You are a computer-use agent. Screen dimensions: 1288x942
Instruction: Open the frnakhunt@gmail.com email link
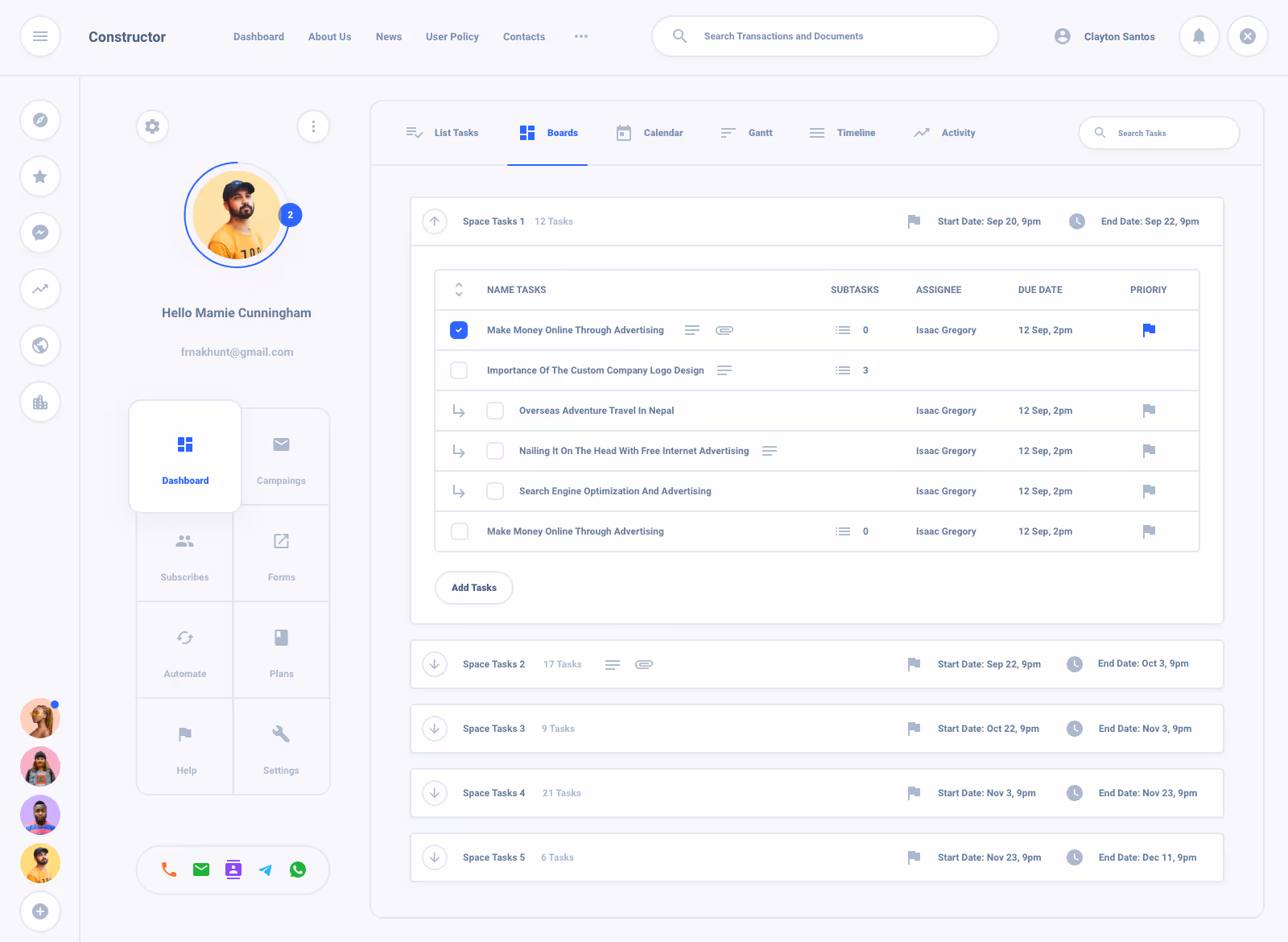coord(237,352)
